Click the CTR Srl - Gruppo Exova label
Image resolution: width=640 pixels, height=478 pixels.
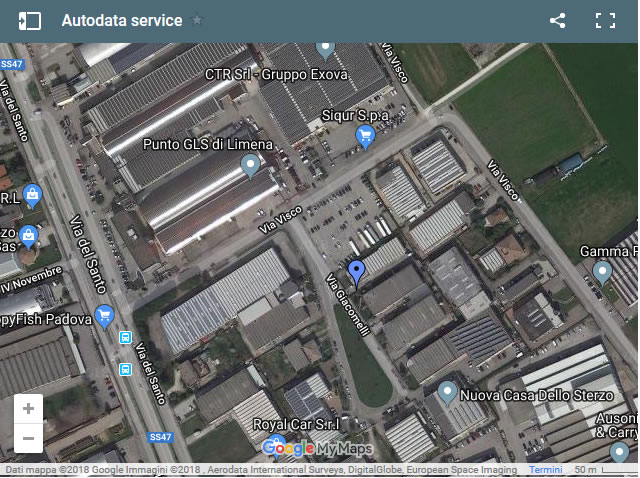coord(276,75)
